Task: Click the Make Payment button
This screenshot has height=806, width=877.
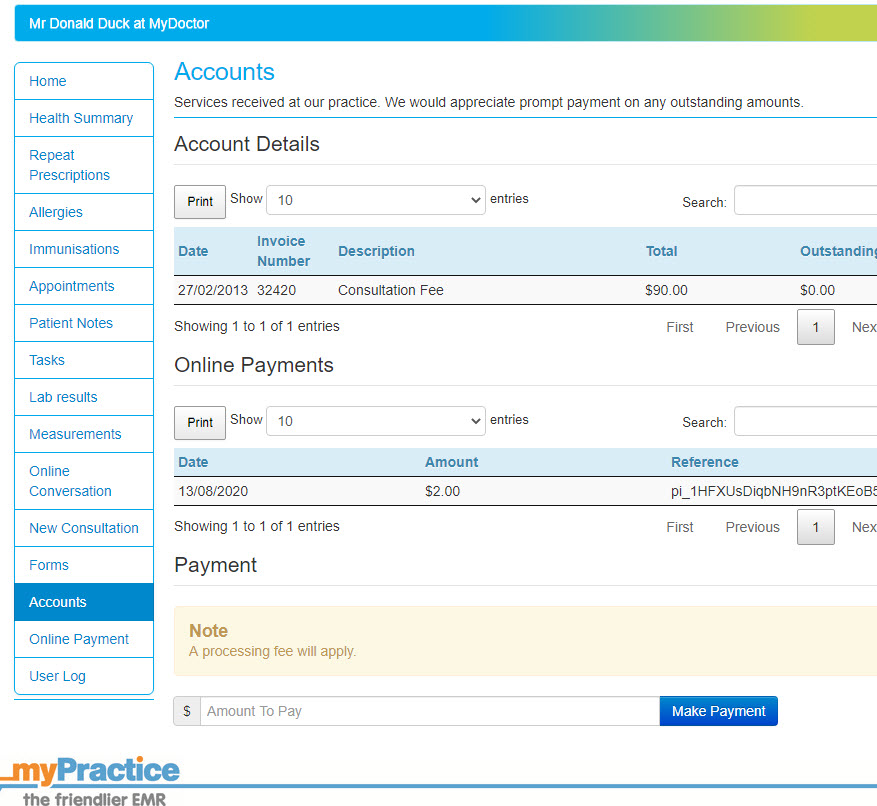Action: click(718, 711)
